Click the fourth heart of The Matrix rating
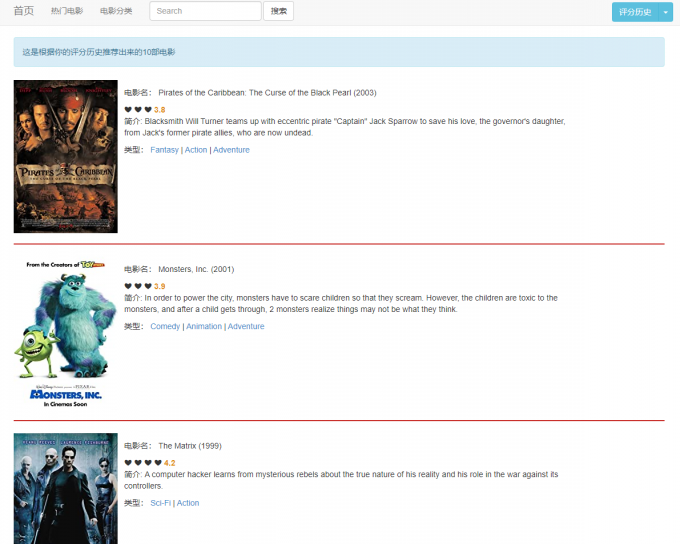680x544 pixels. point(158,462)
